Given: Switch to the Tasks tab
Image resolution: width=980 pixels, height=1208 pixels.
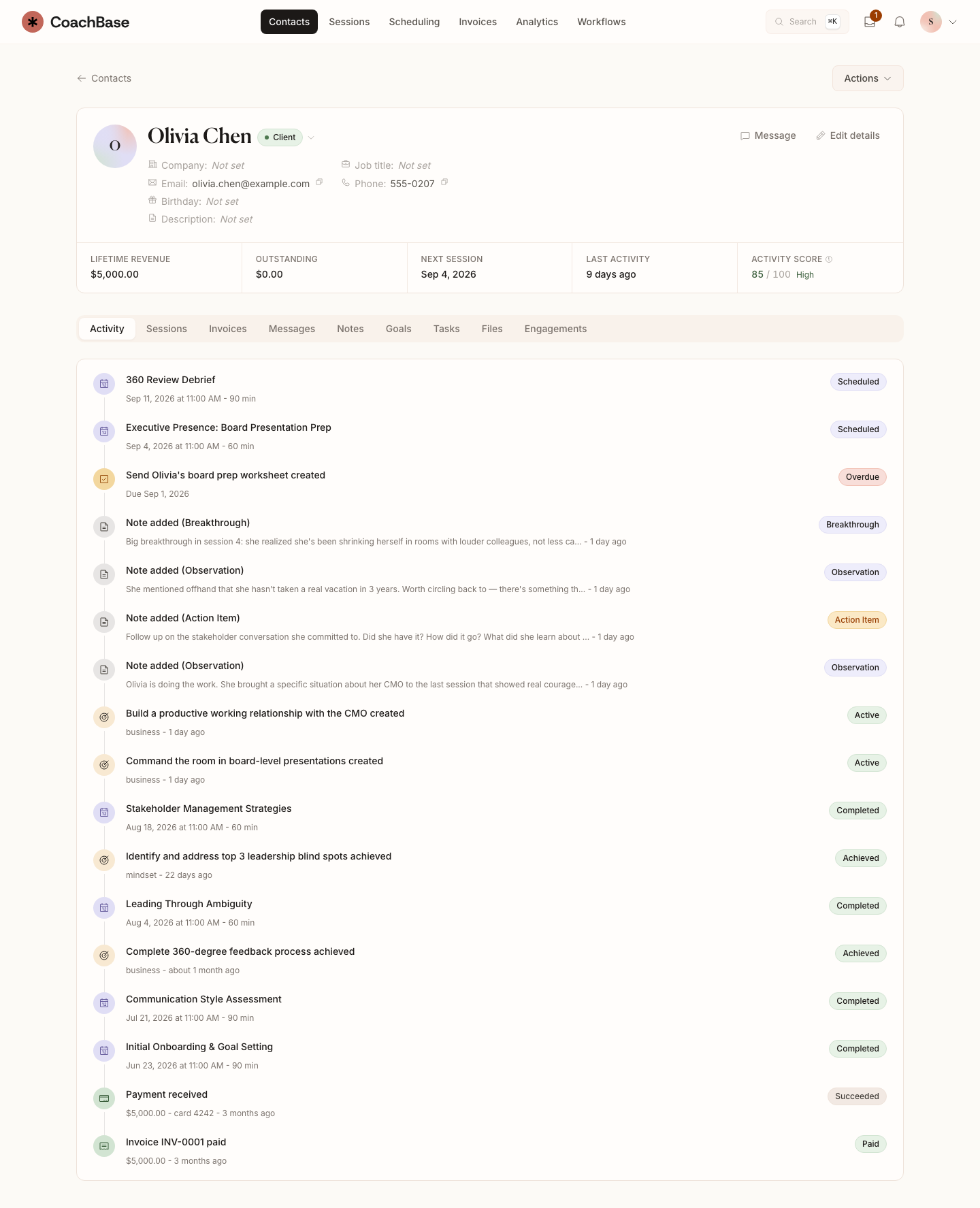Looking at the screenshot, I should pyautogui.click(x=446, y=329).
